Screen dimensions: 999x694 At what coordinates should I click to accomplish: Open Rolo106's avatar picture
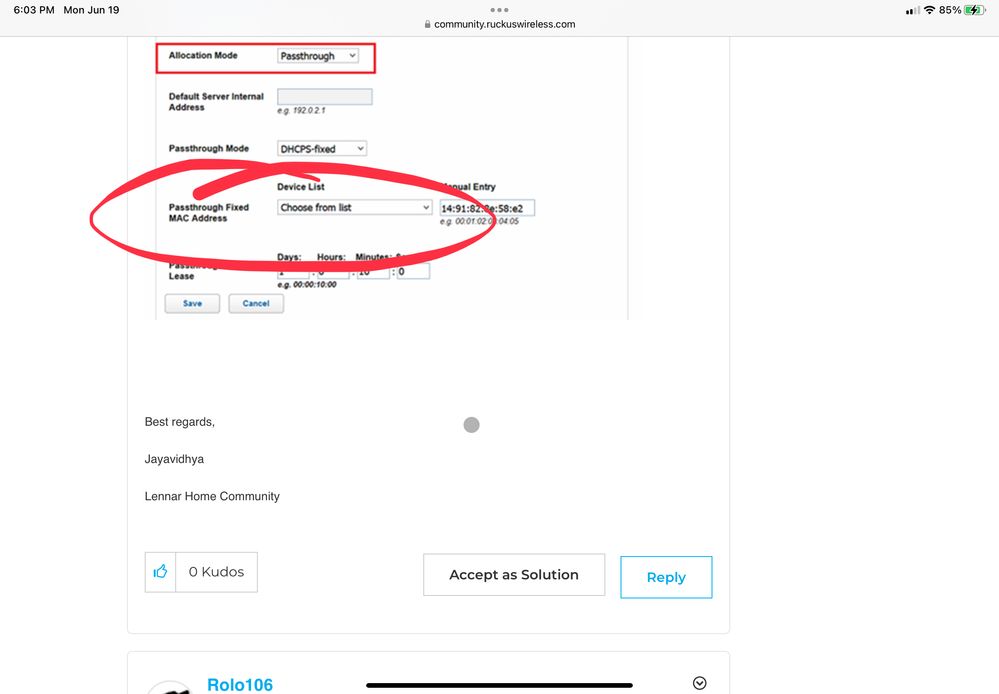169,686
